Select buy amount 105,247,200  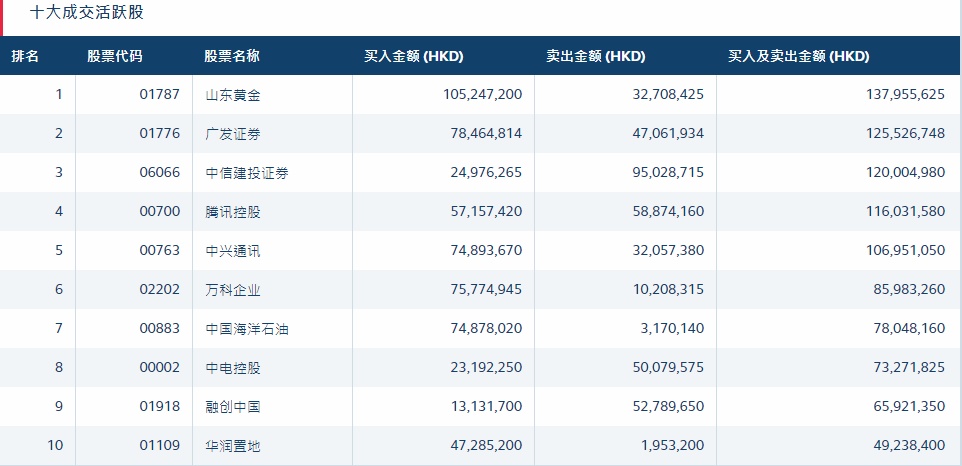483,94
